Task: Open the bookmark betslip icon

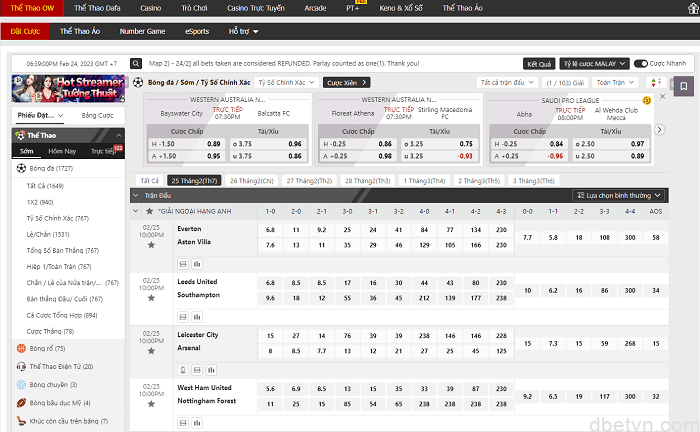Action: tap(683, 86)
